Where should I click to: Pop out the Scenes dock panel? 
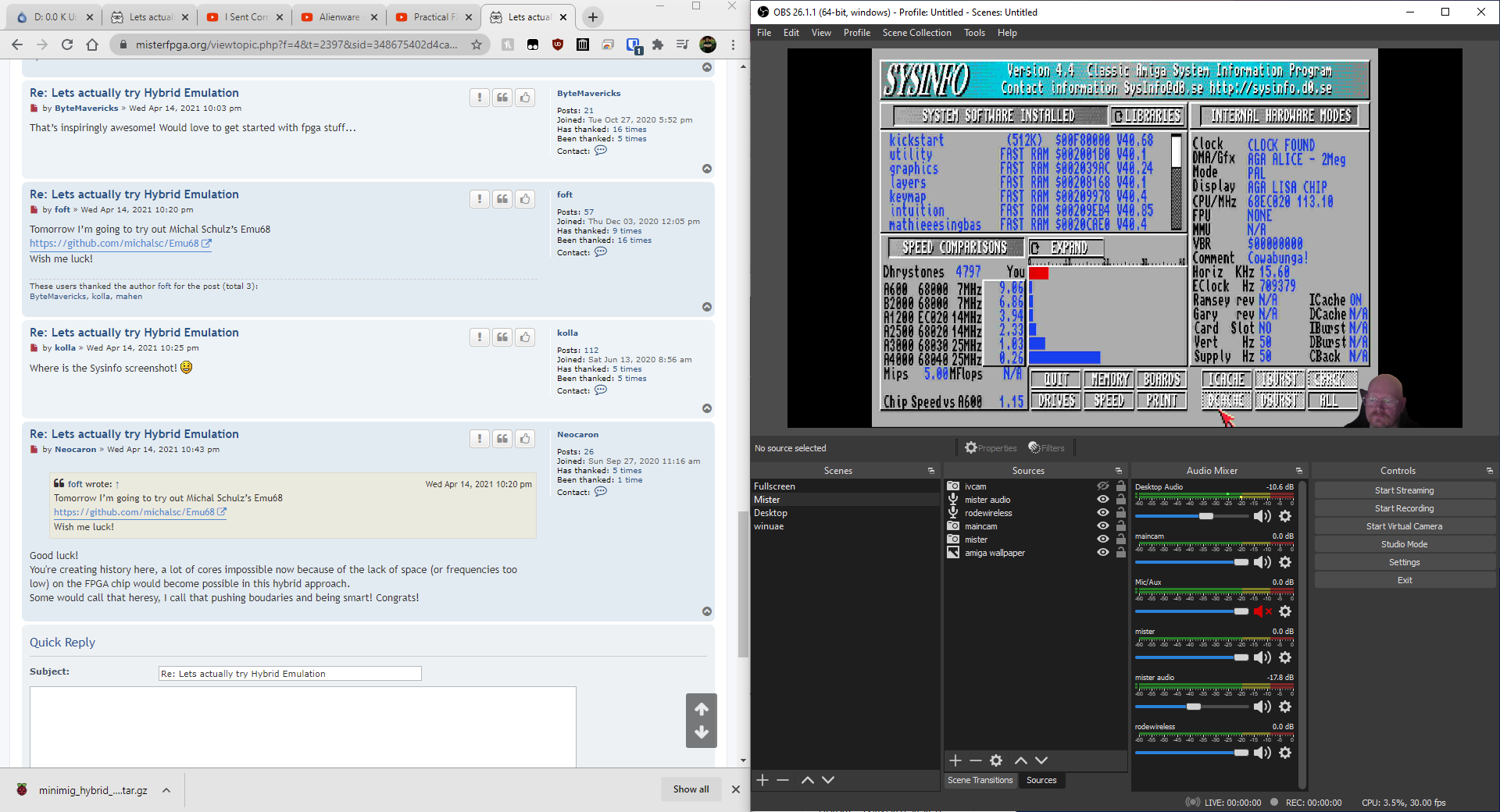tap(930, 471)
